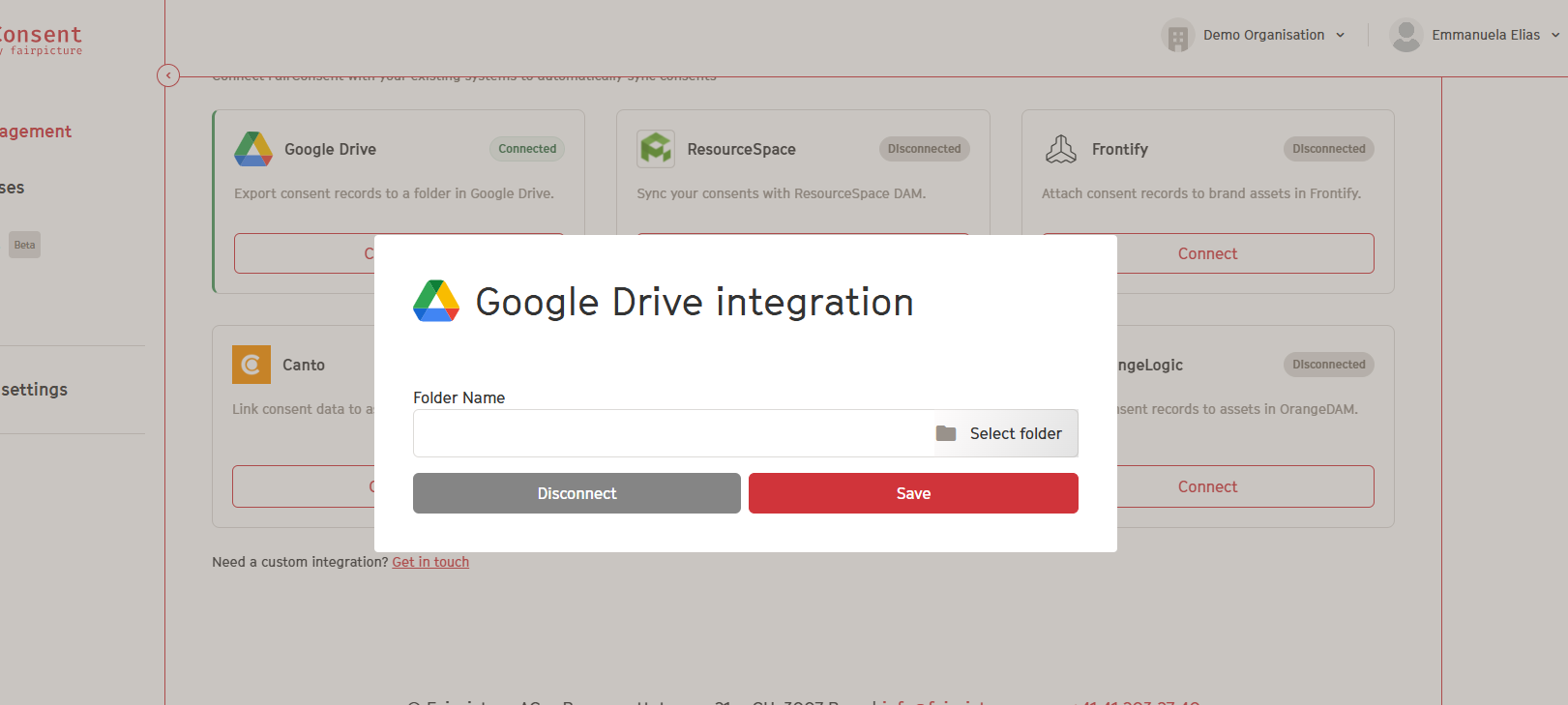Click the Google Drive logo in the dialog

(436, 301)
